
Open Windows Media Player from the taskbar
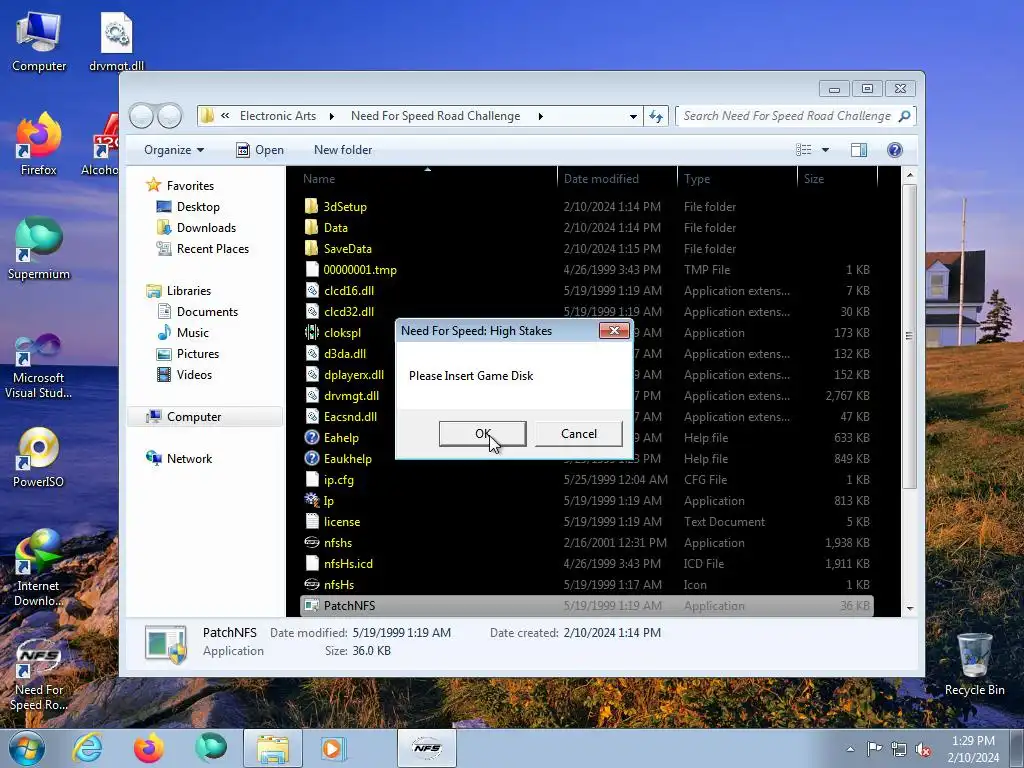[x=333, y=748]
